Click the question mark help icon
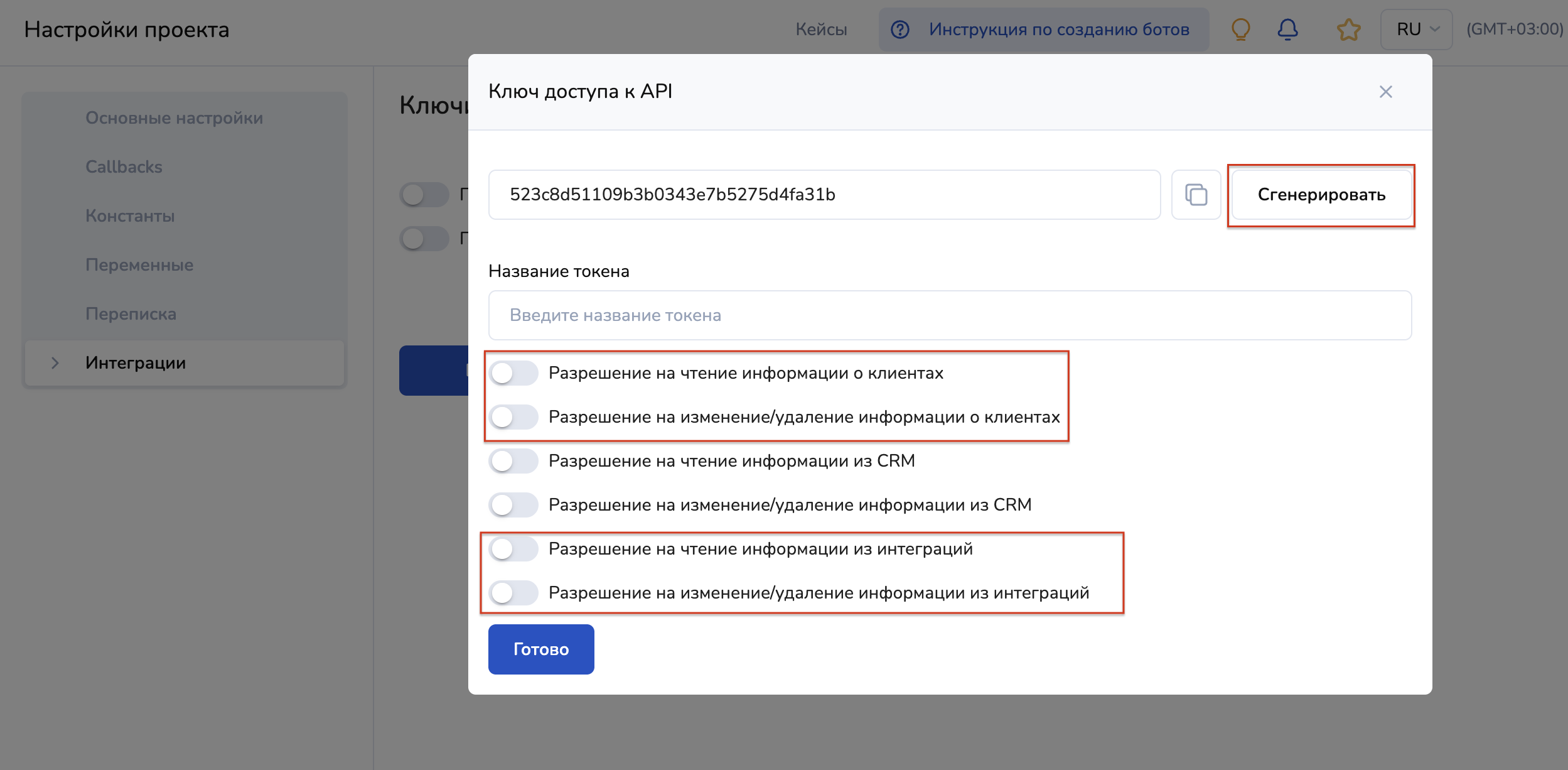Screen dimensions: 1568x770 tap(900, 30)
